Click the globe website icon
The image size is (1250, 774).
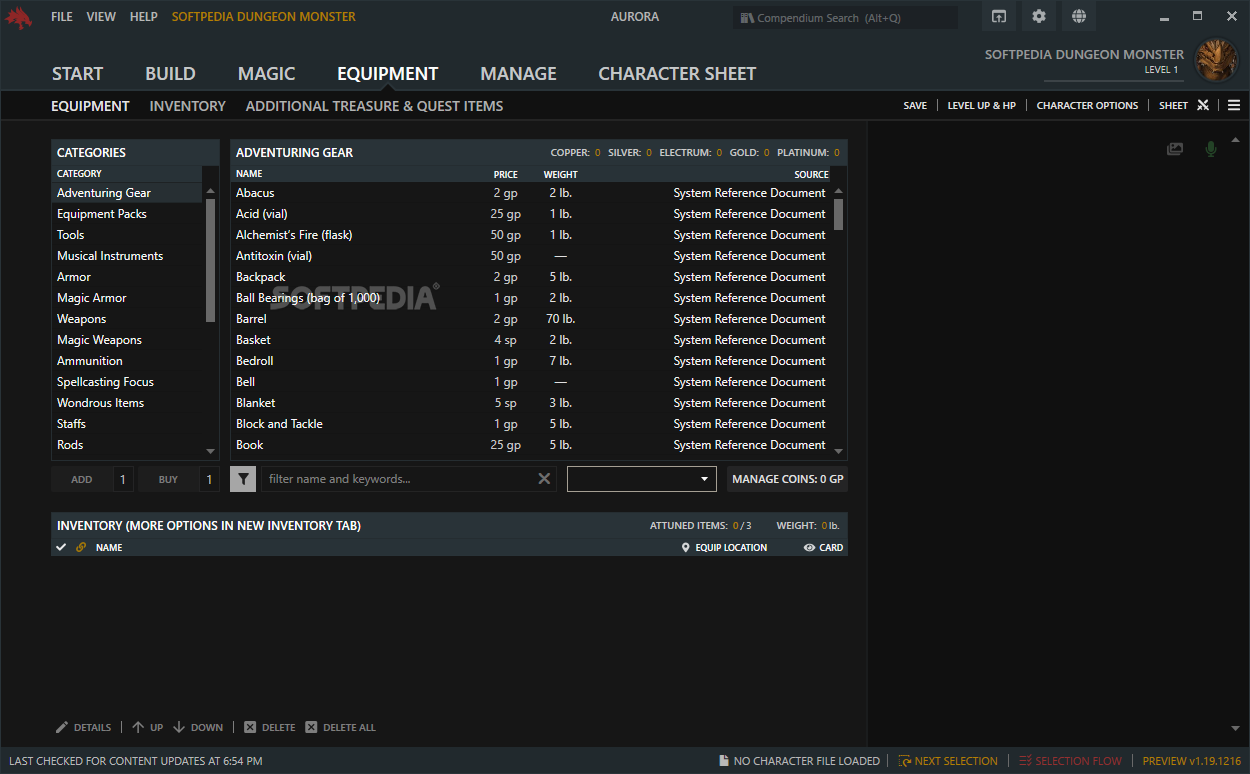coord(1078,16)
